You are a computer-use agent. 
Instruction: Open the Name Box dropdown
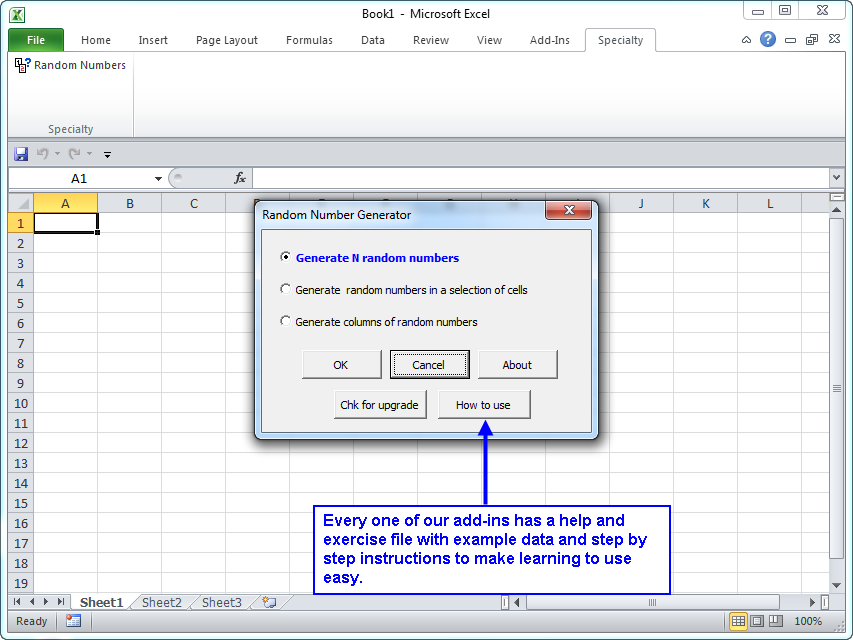(x=157, y=178)
